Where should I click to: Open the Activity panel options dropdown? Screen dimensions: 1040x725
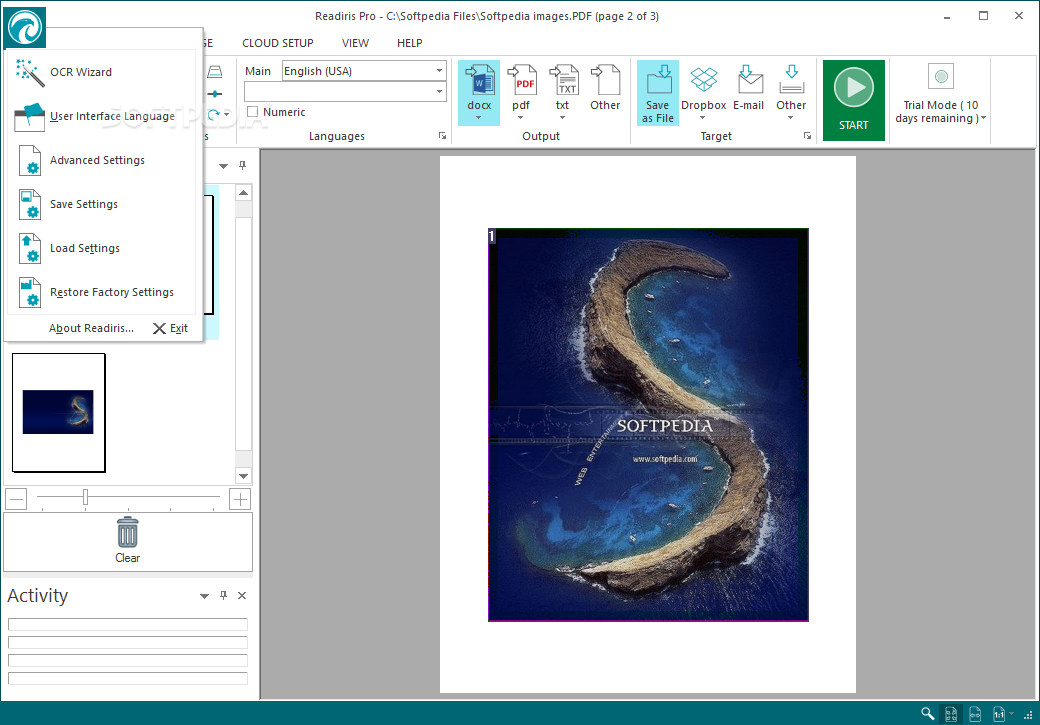point(204,596)
